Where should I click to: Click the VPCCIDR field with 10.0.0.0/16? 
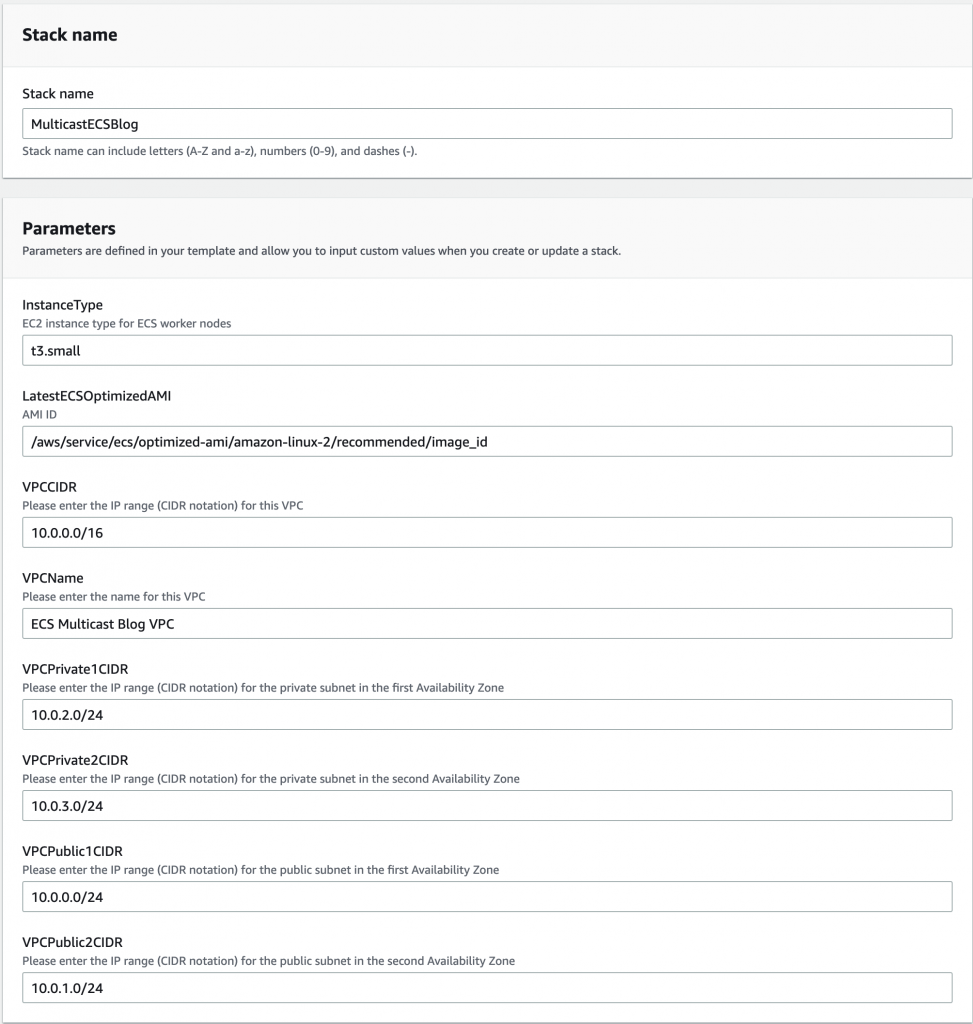[x=487, y=532]
